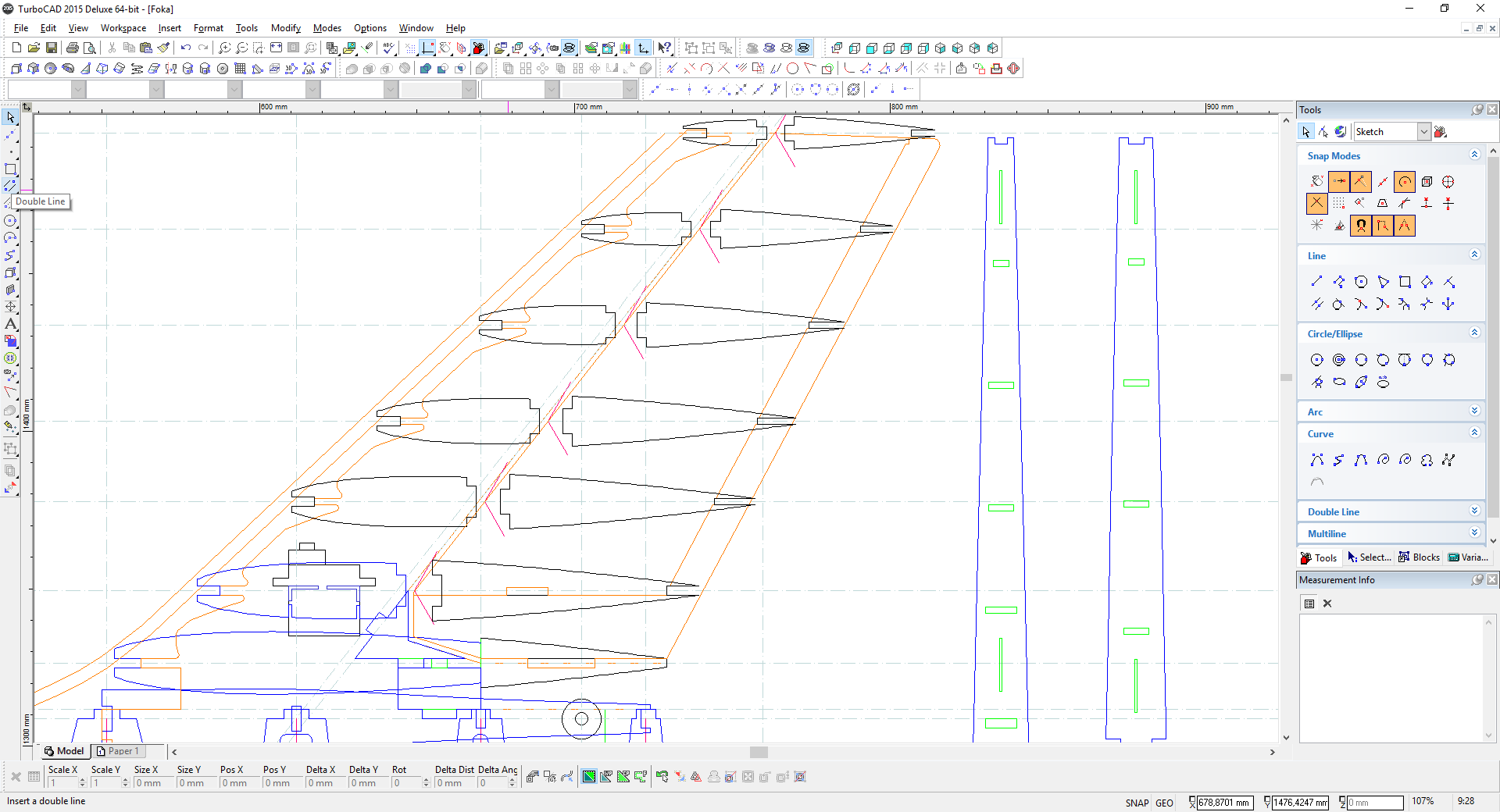Screen dimensions: 1500x812
Task: Toggle GEO in the status bar
Action: (1164, 803)
